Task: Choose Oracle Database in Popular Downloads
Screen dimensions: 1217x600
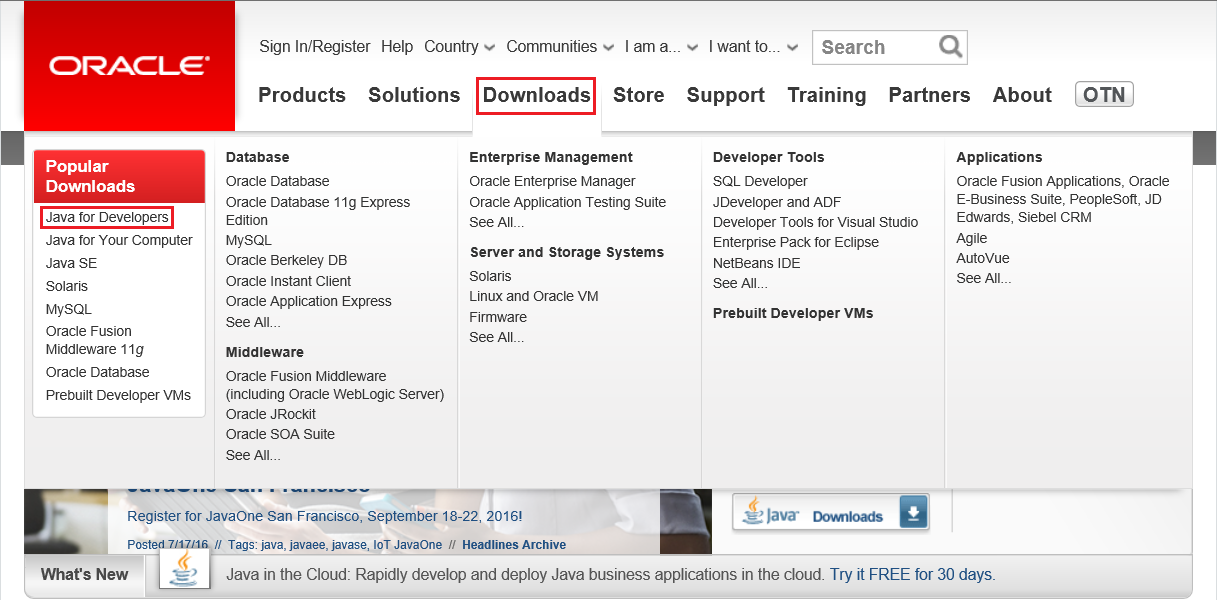Action: tap(98, 372)
